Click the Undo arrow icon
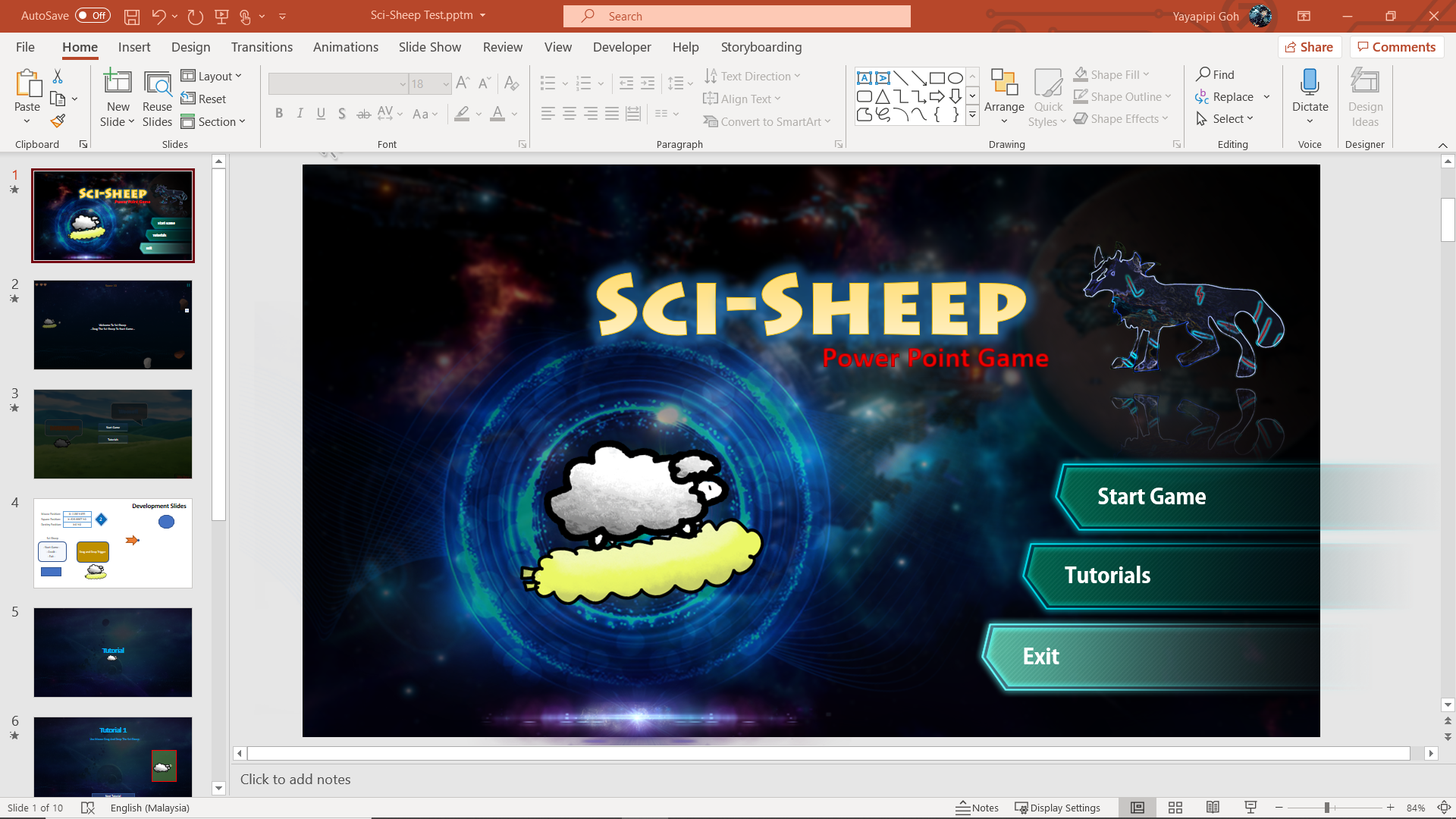 [158, 16]
